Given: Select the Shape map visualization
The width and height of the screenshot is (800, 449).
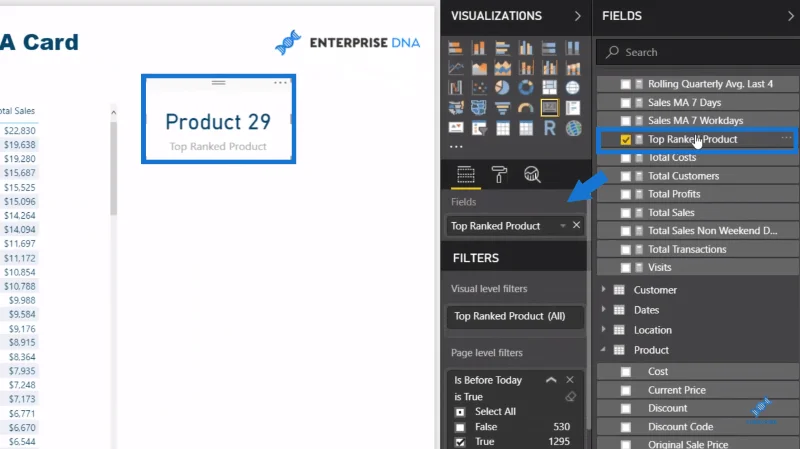Looking at the screenshot, I should (x=479, y=108).
